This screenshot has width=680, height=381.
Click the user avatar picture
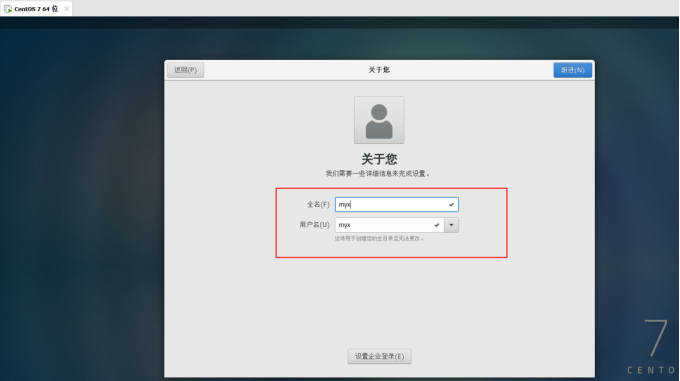[379, 120]
